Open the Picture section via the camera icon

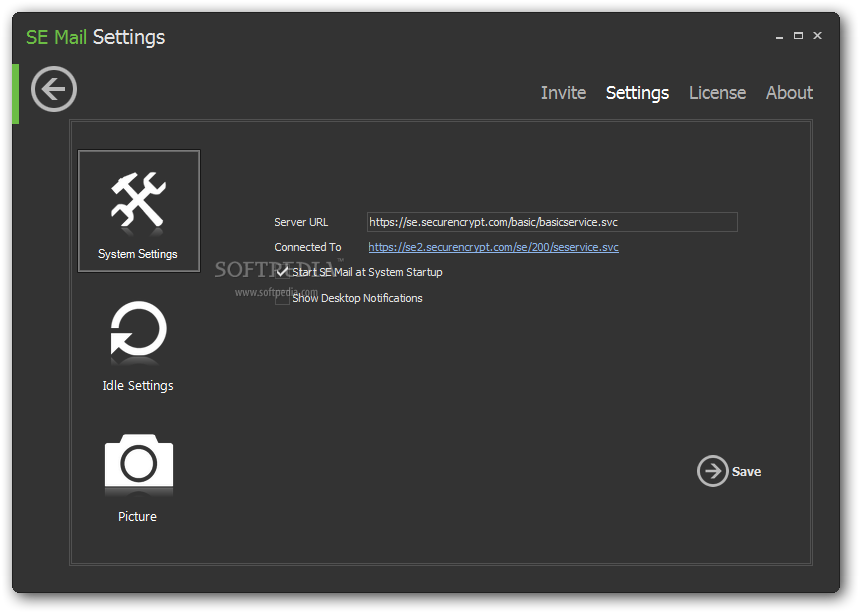coord(139,461)
